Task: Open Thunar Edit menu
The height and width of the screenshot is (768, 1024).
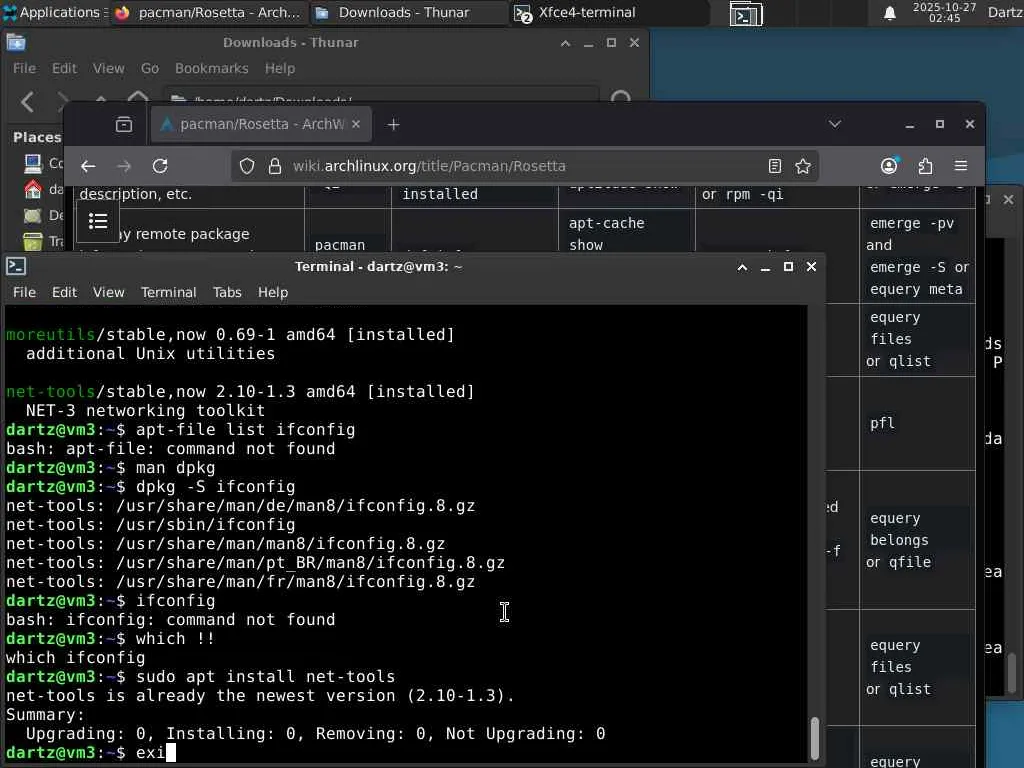Action: (x=64, y=68)
